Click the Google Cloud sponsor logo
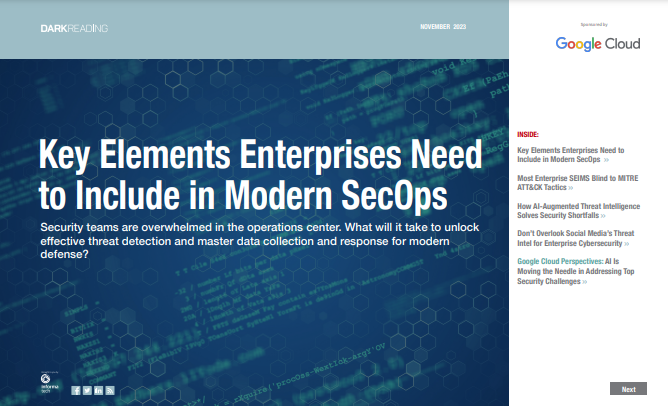This screenshot has height=406, width=668. point(598,43)
